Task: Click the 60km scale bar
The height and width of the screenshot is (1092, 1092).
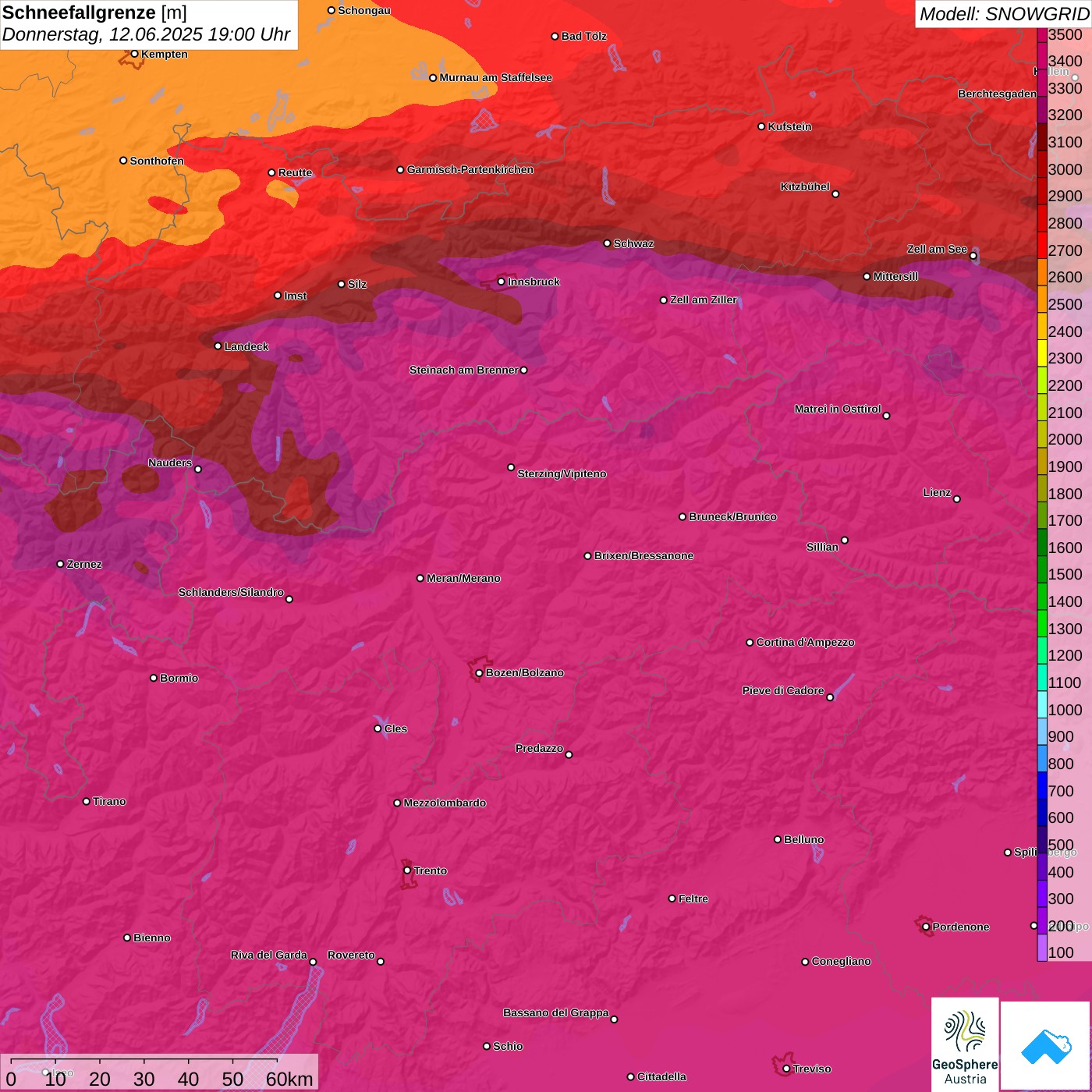Action: (161, 1072)
